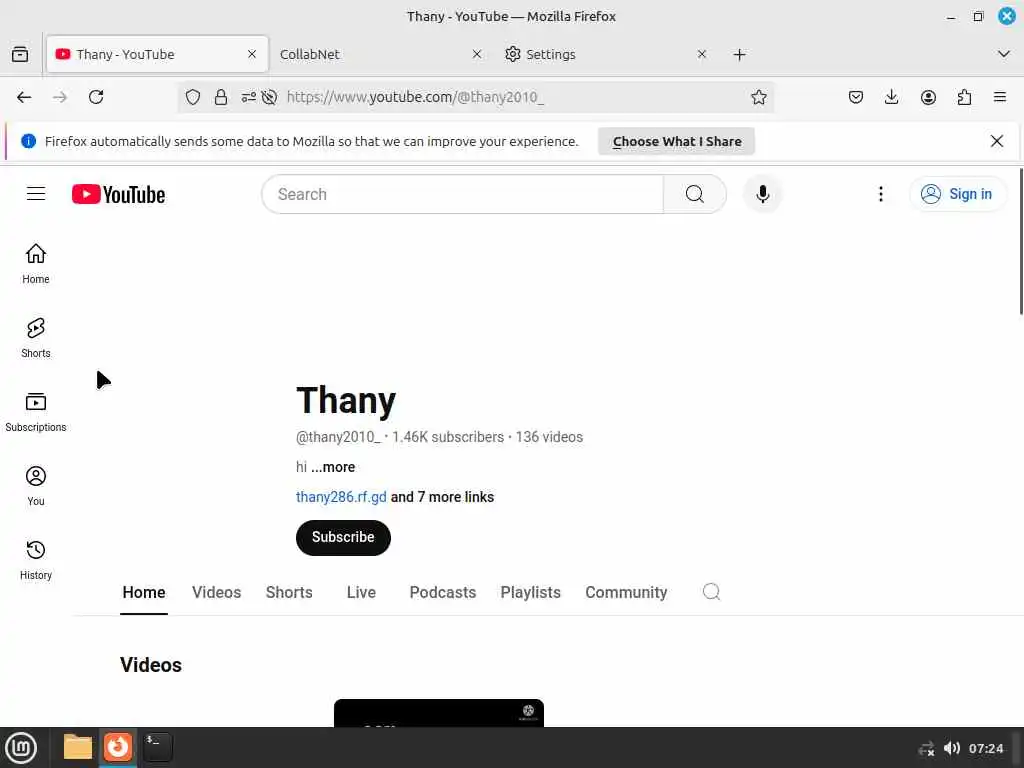Click Choose What I Share button

coord(677,142)
